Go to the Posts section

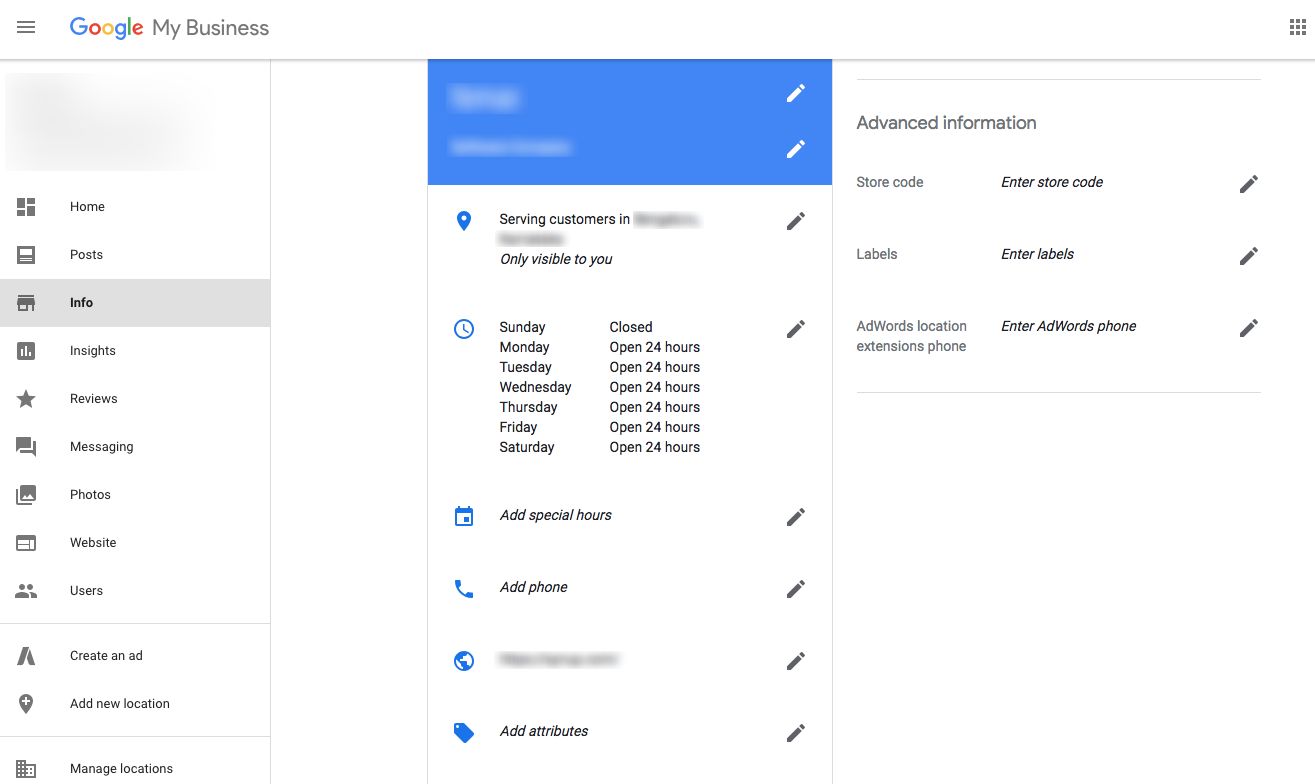(x=86, y=254)
